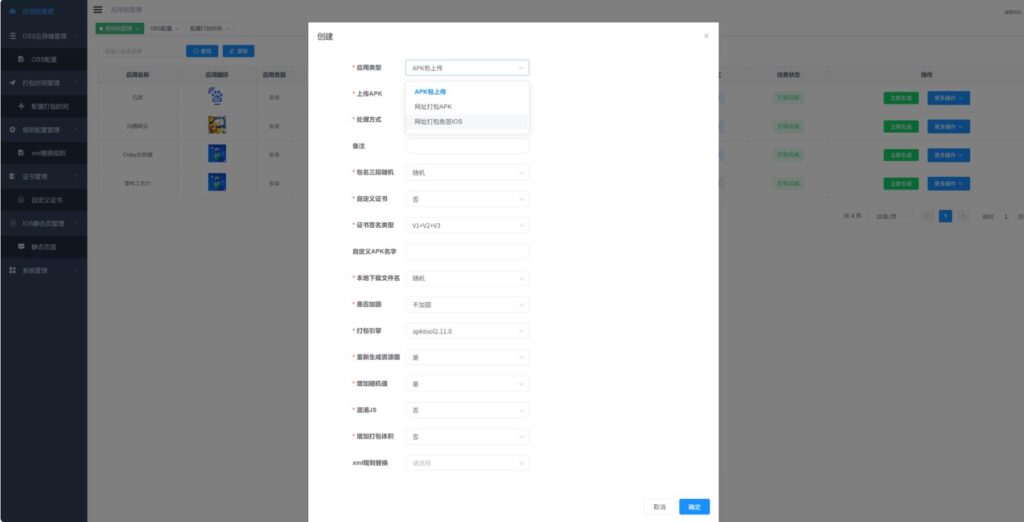Click the blue 确定 confirm button
Screen dimensions: 1024x522
(x=694, y=507)
